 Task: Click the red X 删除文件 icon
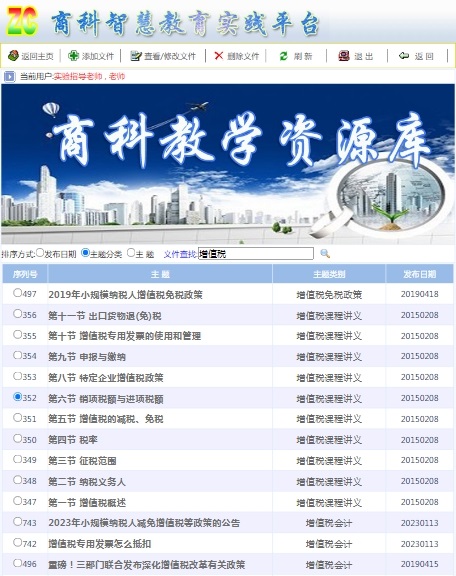(x=219, y=55)
